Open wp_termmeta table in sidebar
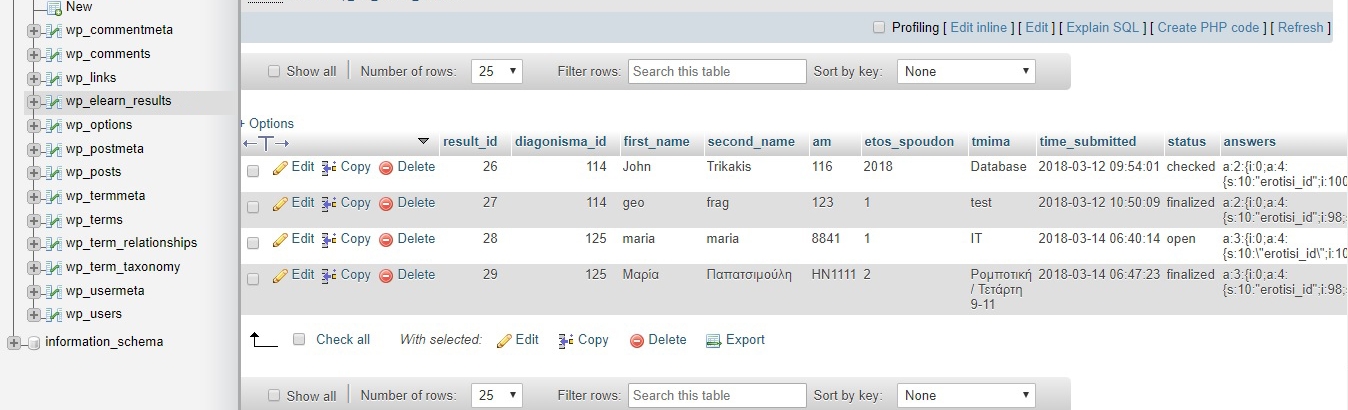Viewport: 1348px width, 410px height. point(106,196)
